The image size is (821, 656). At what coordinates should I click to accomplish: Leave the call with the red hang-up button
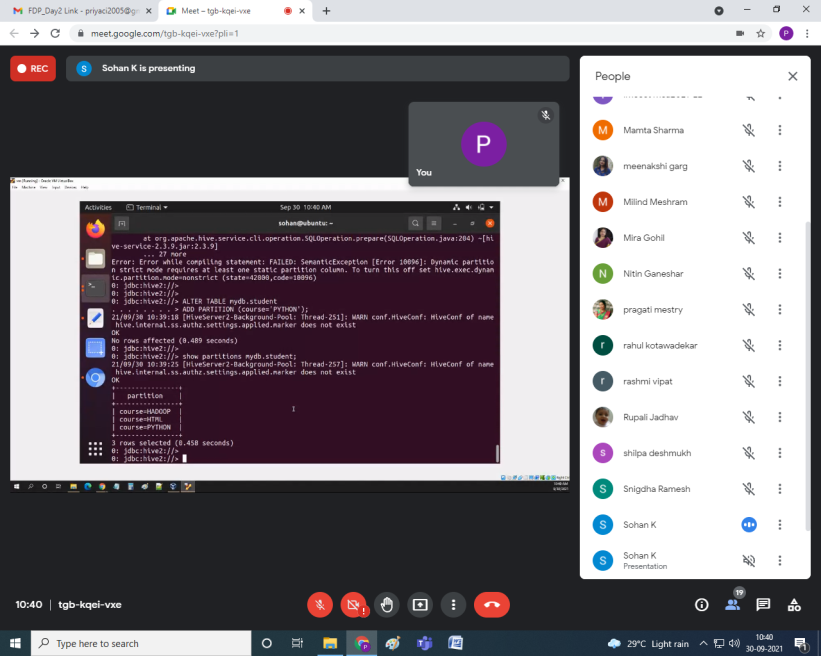[491, 604]
